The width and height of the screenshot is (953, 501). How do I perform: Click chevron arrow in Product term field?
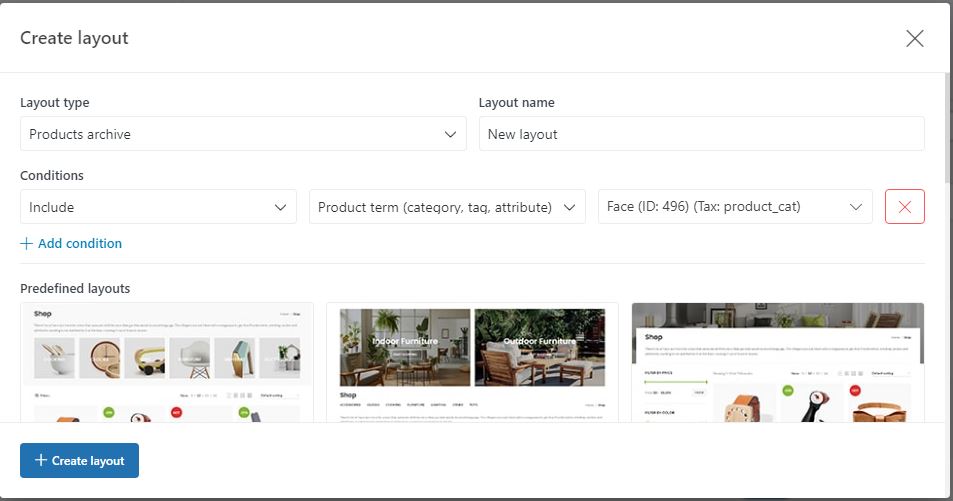pyautogui.click(x=569, y=207)
